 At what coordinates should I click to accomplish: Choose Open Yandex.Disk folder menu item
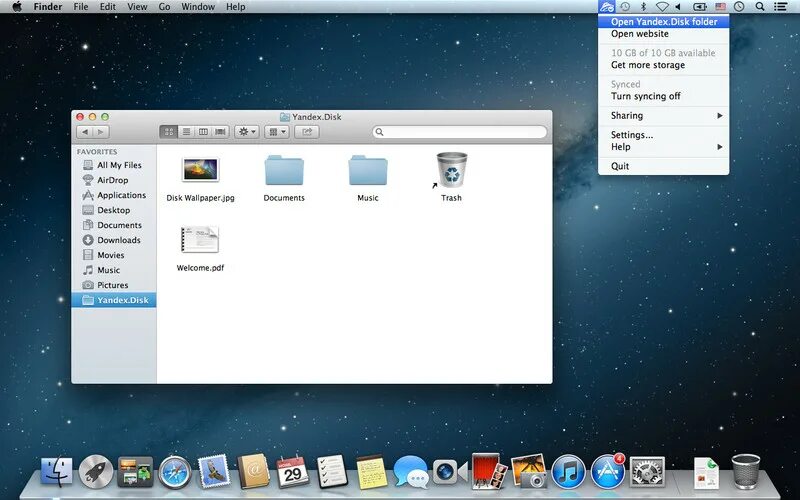pos(663,21)
